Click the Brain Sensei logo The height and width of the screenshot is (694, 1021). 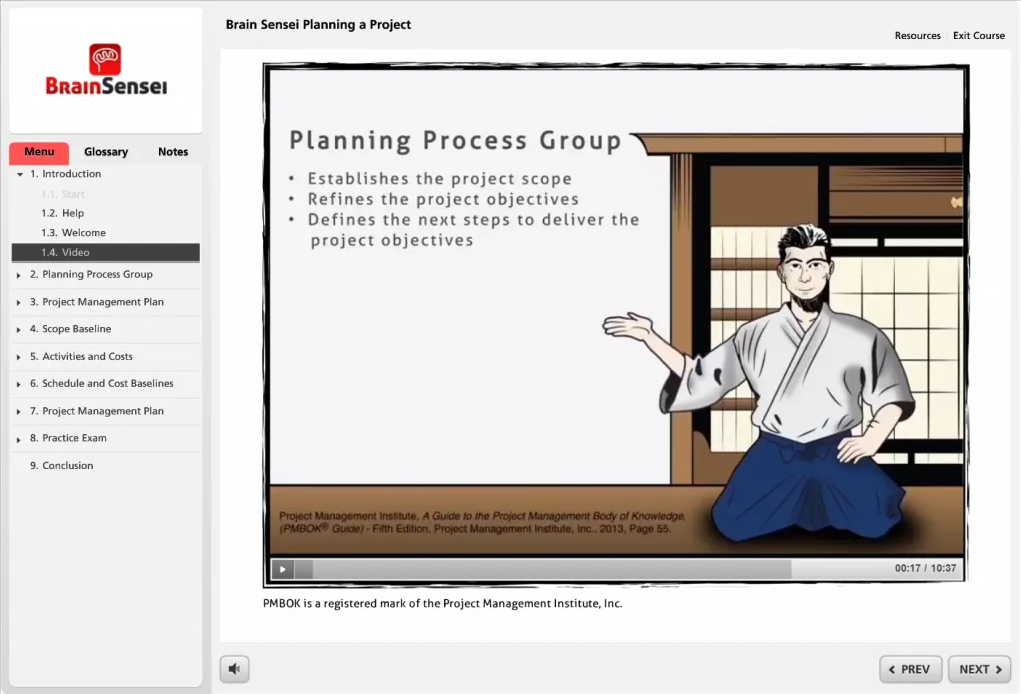pos(106,70)
